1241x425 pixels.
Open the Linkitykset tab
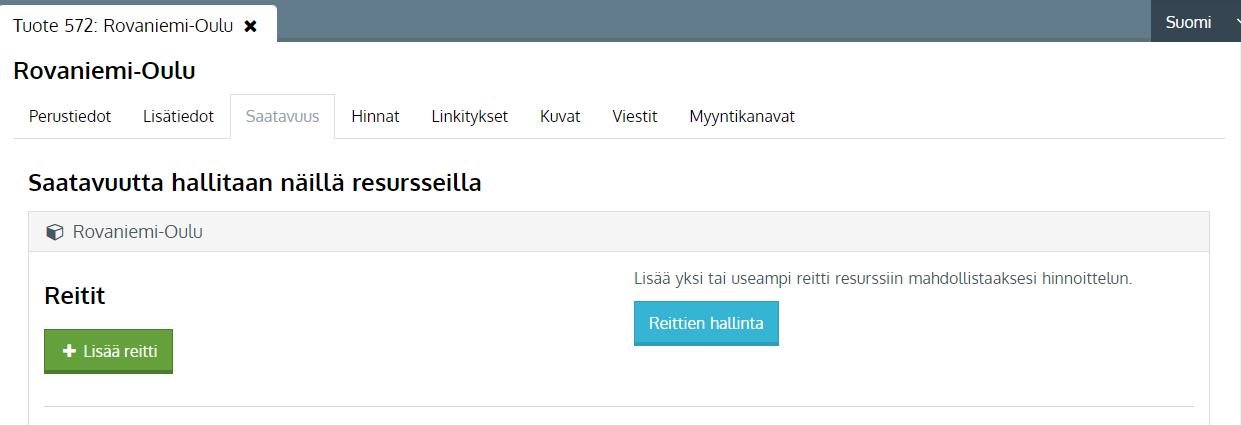(x=470, y=116)
